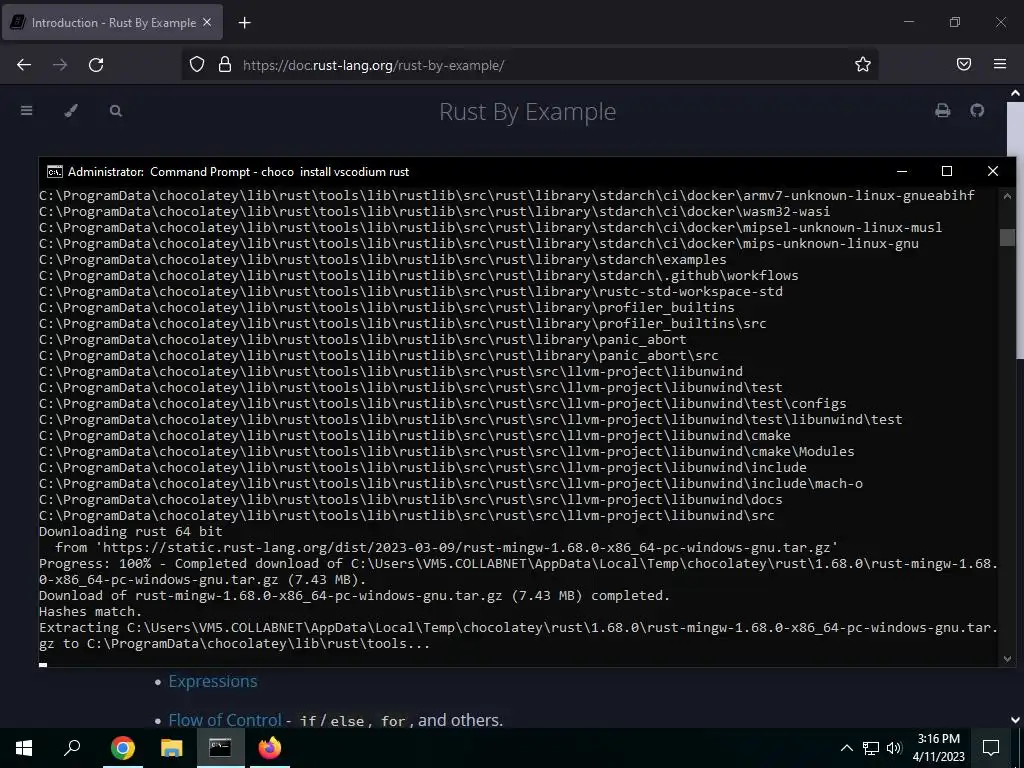Click the path ending in libunwind\docs
This screenshot has height=768, width=1024.
point(411,500)
